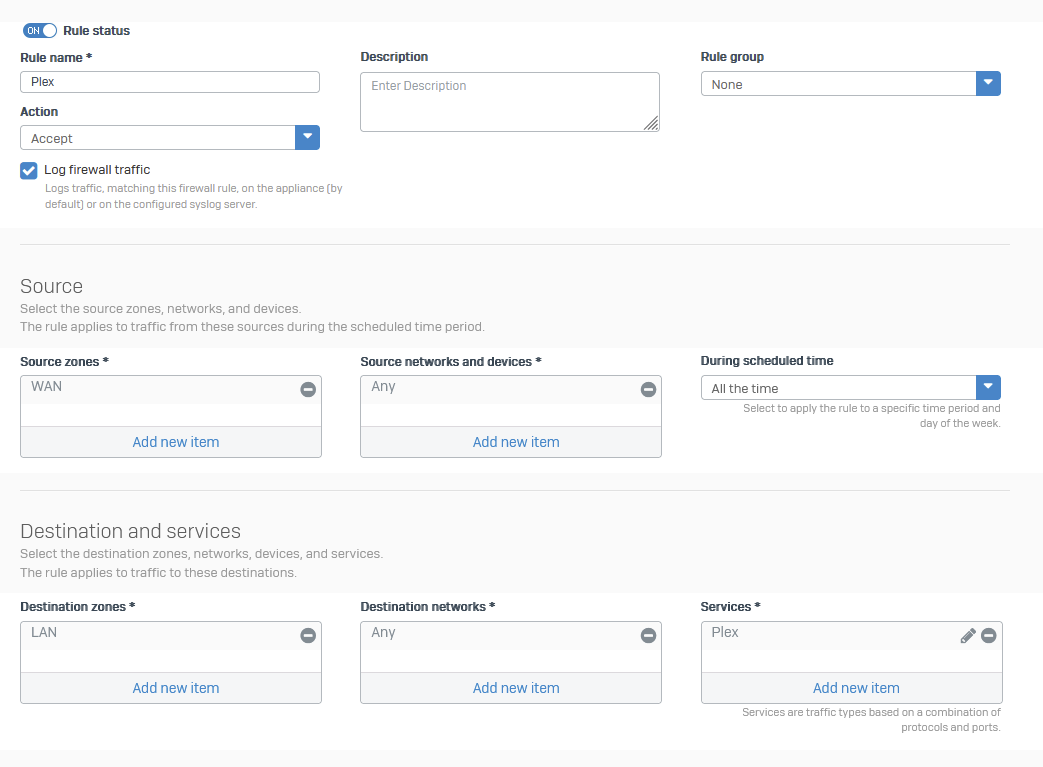Edit the Plex service with pencil icon

(968, 636)
